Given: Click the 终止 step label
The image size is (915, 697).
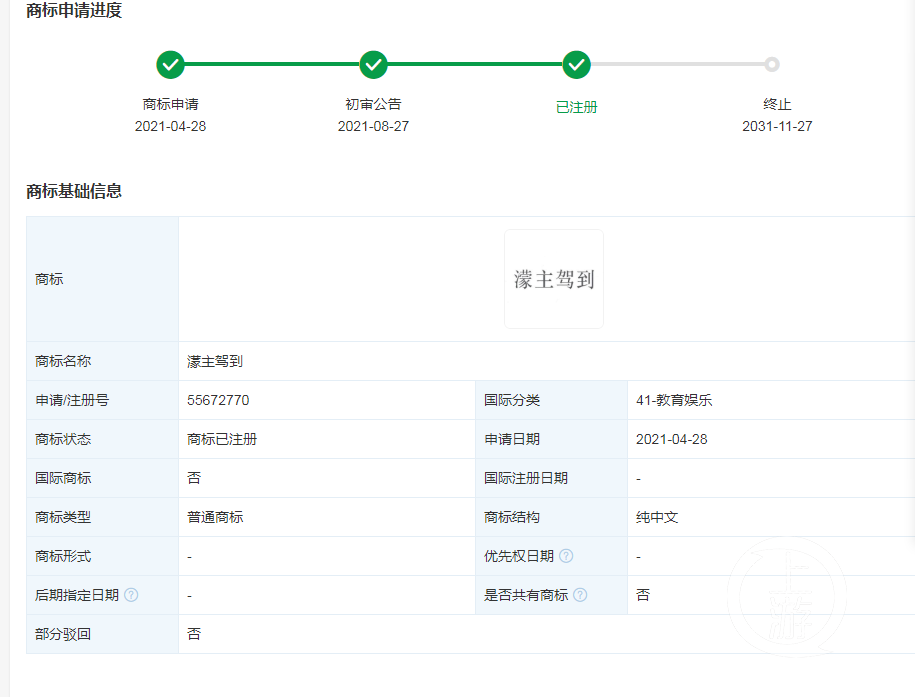Looking at the screenshot, I should tap(777, 104).
